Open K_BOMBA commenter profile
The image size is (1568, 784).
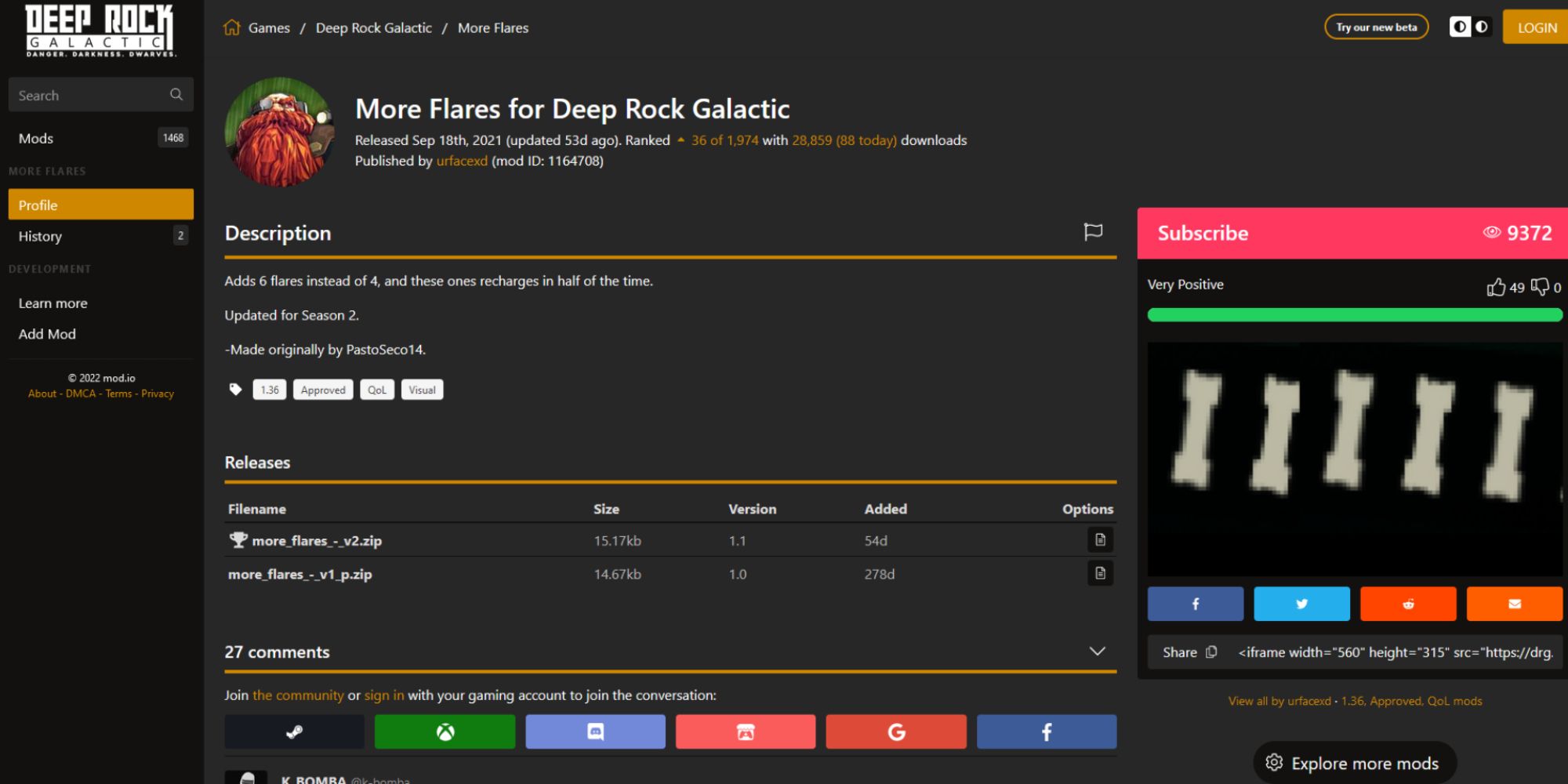coord(314,780)
